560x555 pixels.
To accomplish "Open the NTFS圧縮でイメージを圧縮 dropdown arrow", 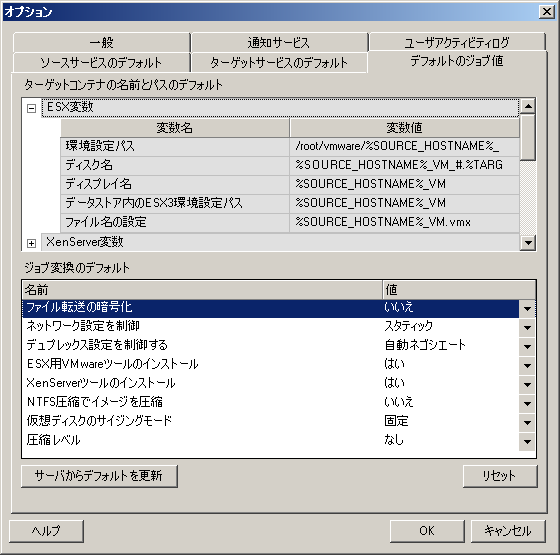I will (x=527, y=403).
